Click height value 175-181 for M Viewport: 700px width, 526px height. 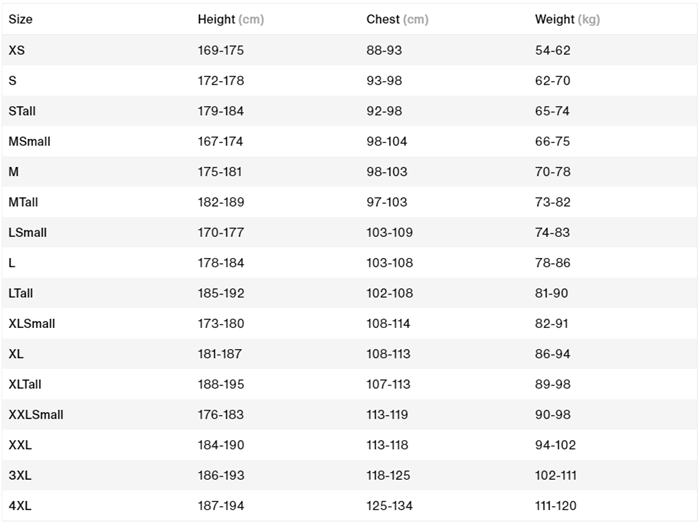(220, 172)
